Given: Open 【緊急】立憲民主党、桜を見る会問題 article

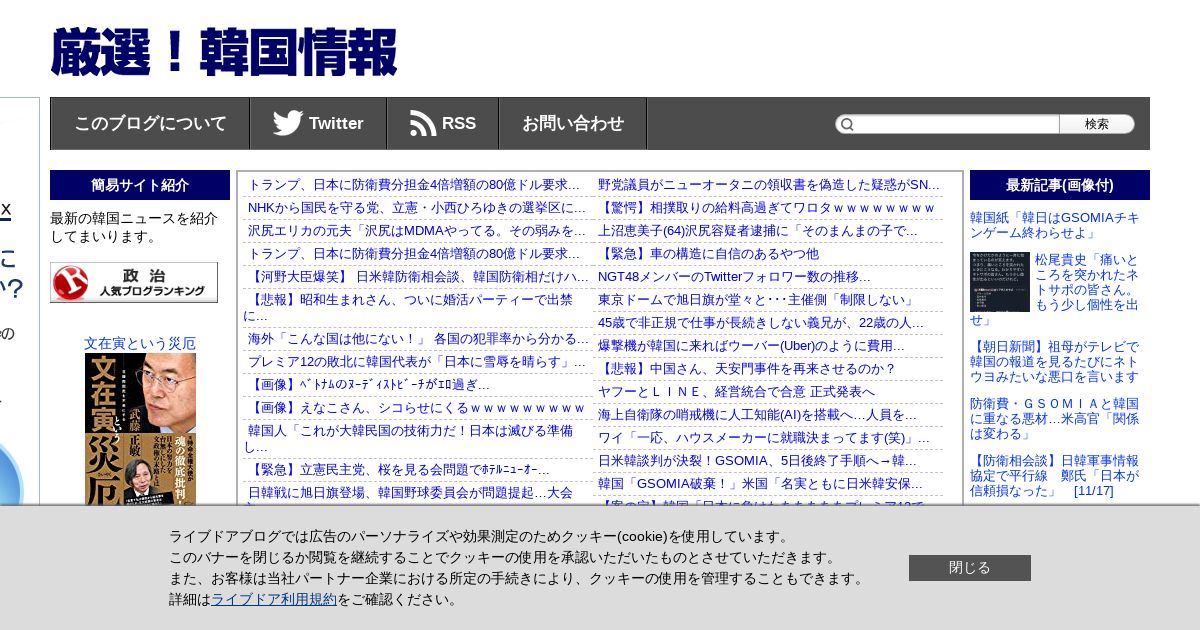Looking at the screenshot, I should click(399, 469).
